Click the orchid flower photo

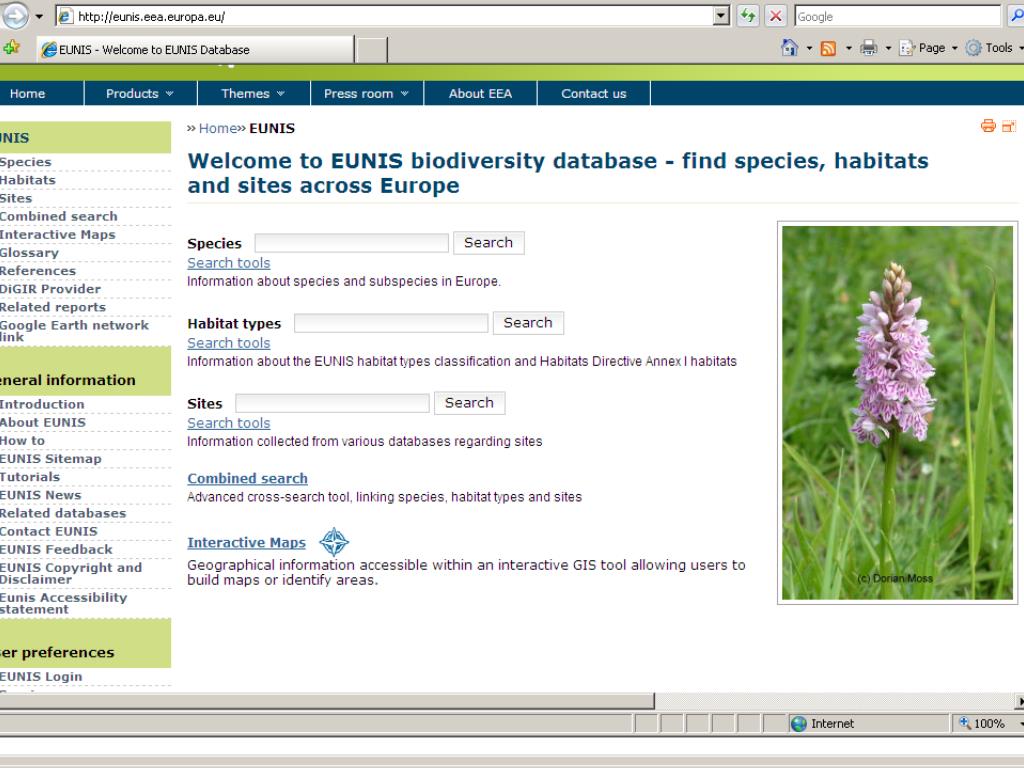coord(897,413)
